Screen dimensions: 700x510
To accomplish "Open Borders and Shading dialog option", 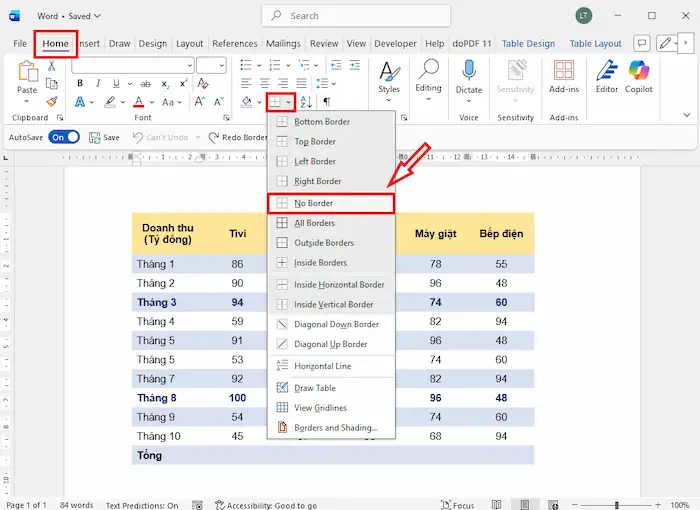I will (335, 428).
